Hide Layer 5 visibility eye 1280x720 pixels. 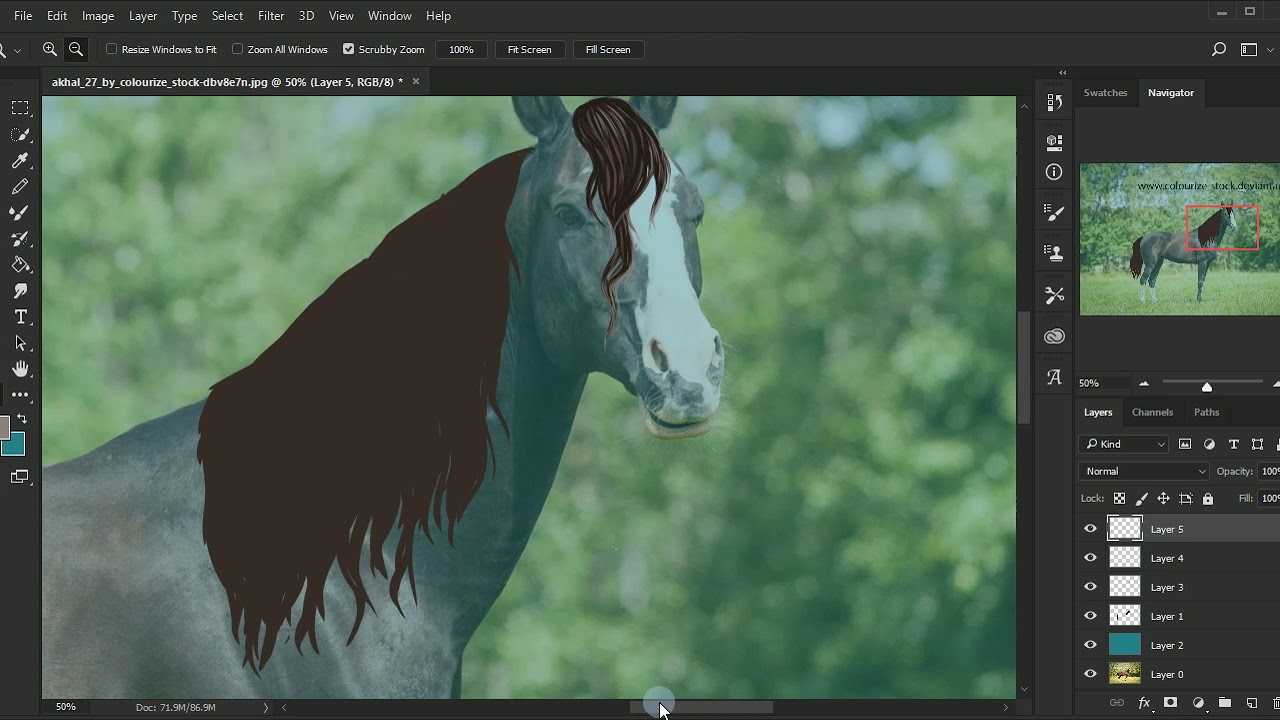tap(1090, 529)
